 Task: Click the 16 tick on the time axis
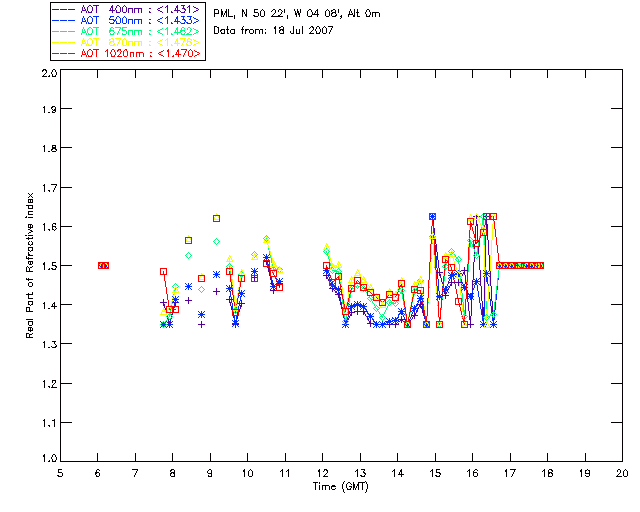click(x=472, y=473)
